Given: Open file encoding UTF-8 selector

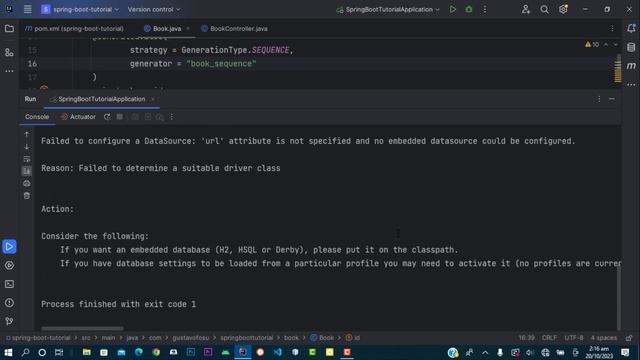Looking at the screenshot, I should [574, 338].
